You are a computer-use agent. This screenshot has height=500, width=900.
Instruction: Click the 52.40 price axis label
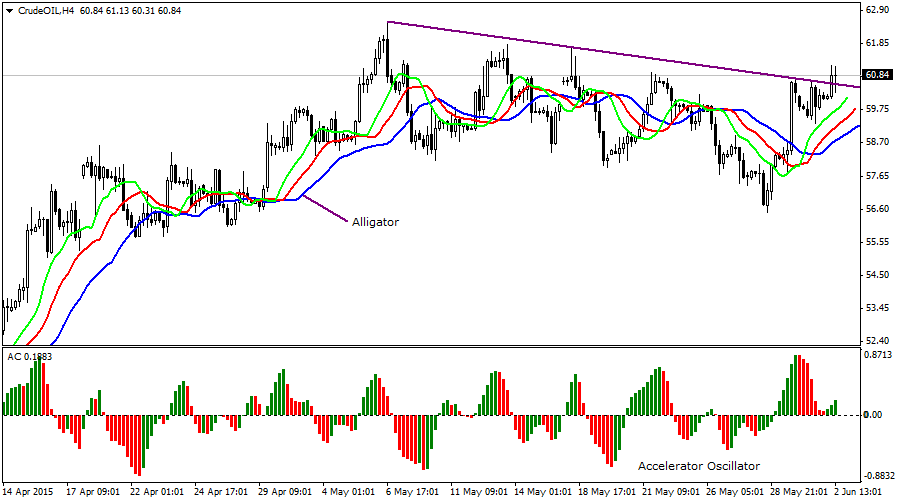pos(877,340)
